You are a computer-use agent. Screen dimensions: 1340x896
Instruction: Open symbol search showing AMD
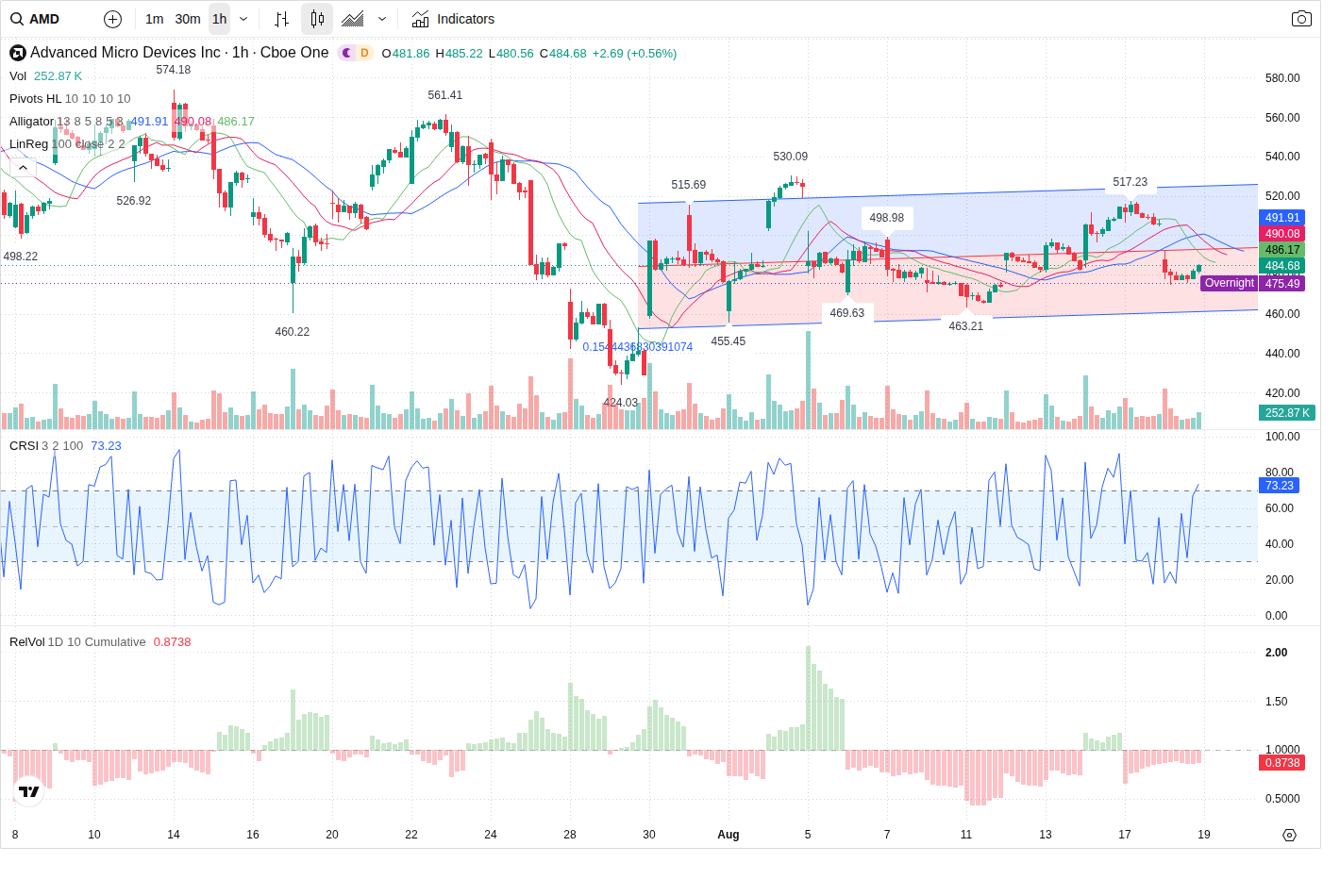coord(35,19)
